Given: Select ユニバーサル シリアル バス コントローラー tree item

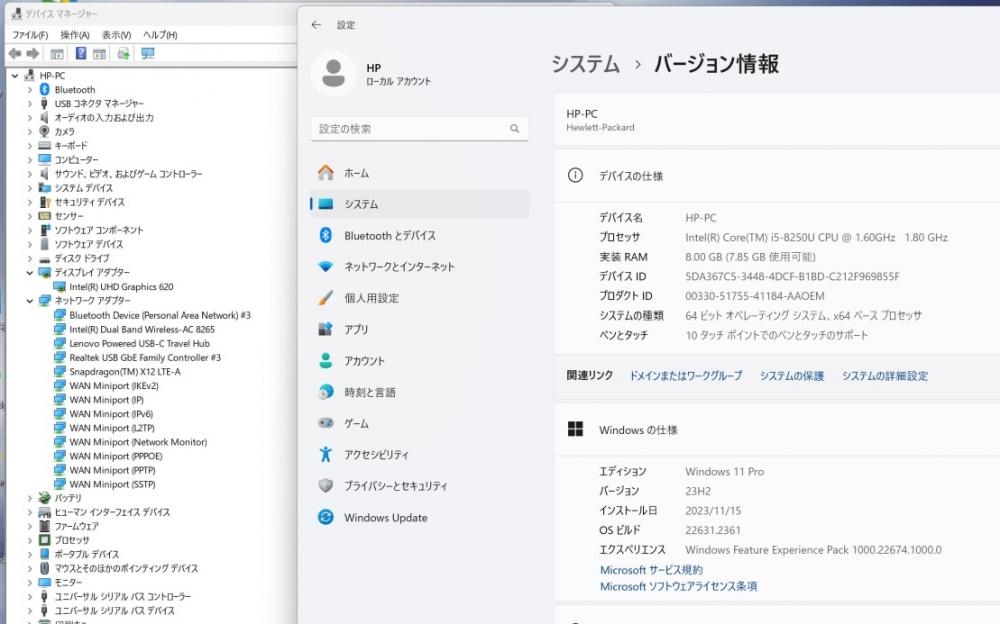Looking at the screenshot, I should [122, 596].
